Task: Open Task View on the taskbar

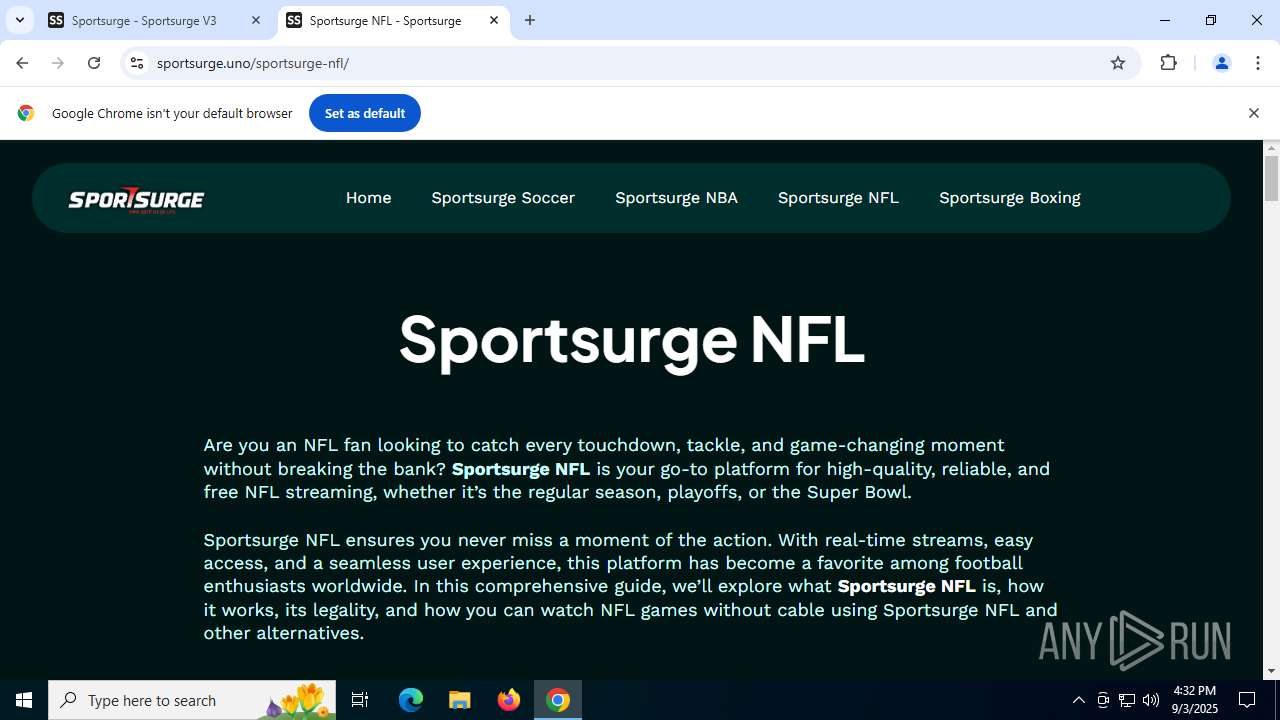Action: (360, 700)
